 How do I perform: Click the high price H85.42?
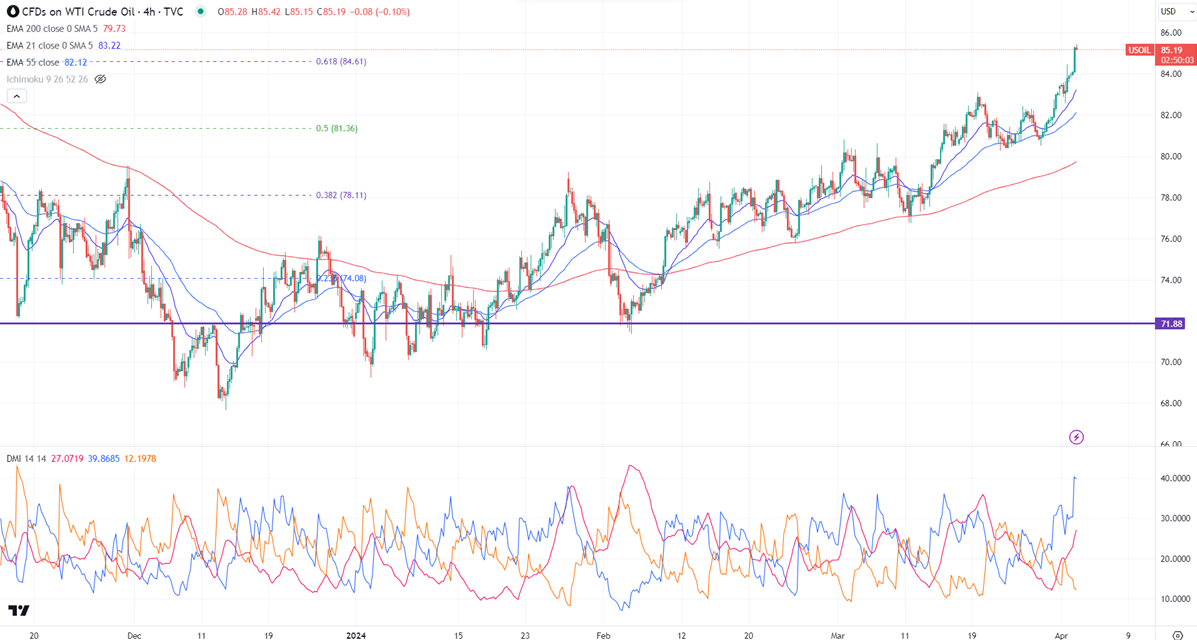coord(266,11)
